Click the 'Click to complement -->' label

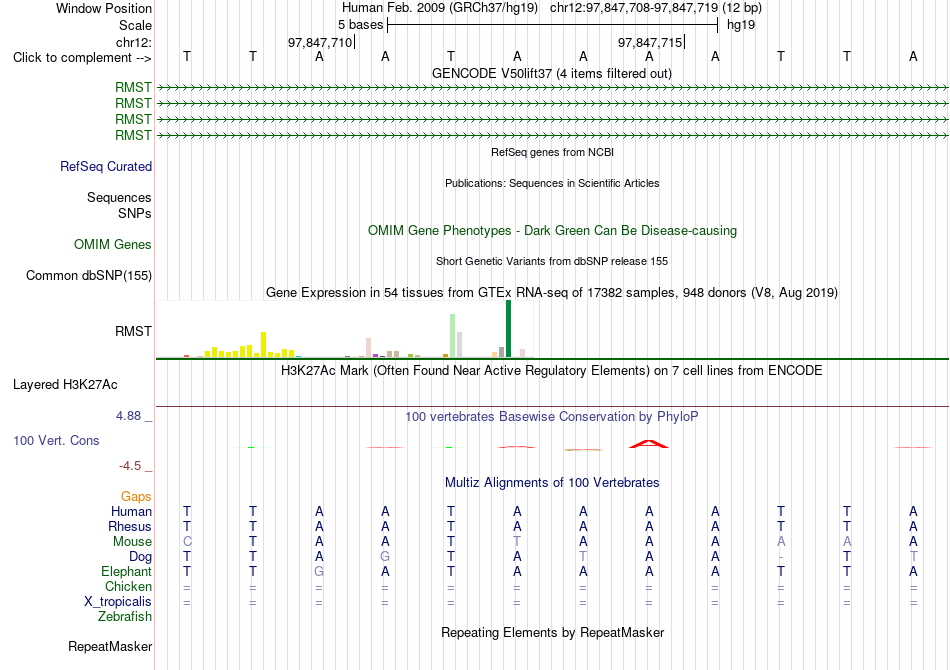pos(82,58)
